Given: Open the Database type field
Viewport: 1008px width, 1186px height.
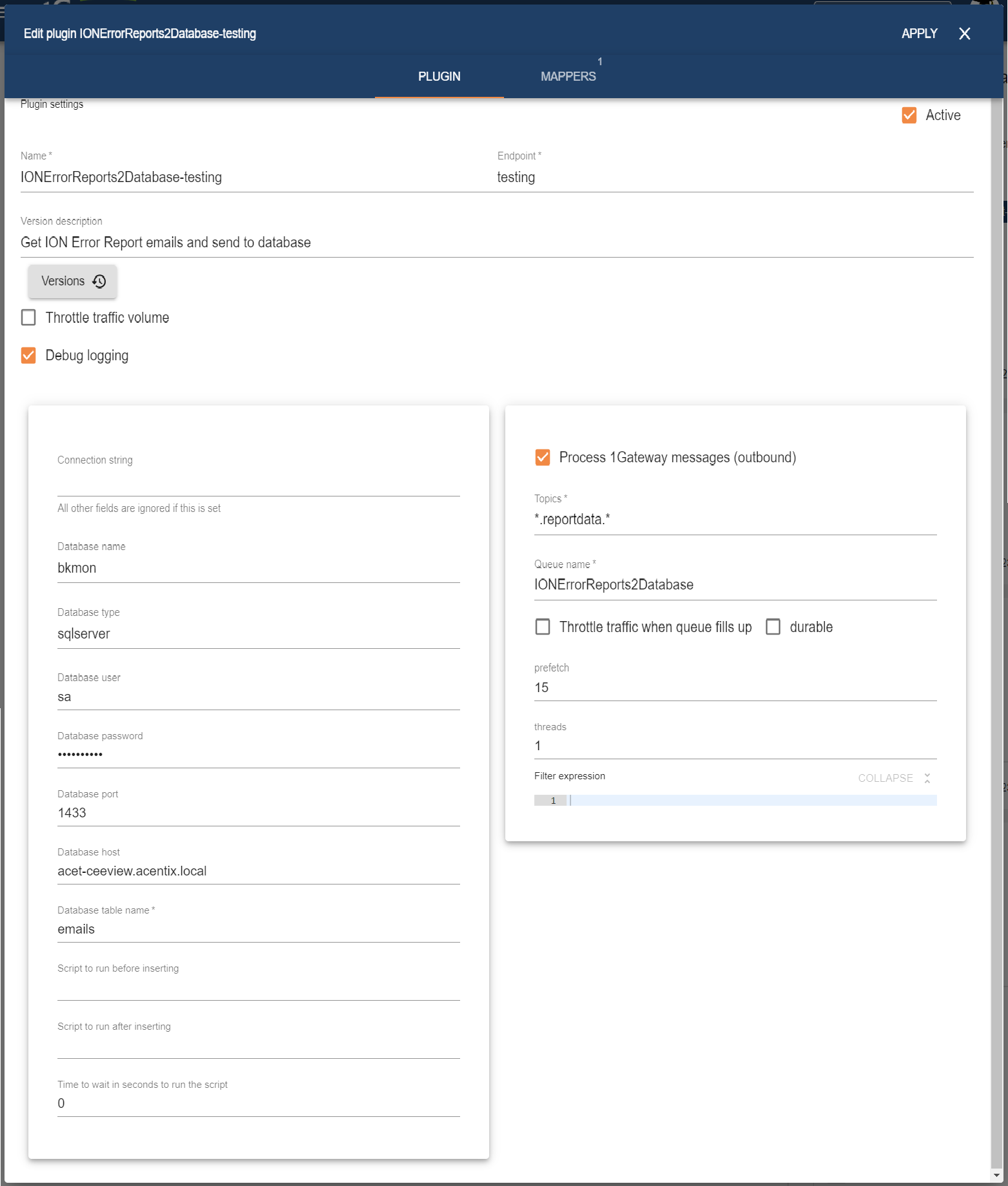Looking at the screenshot, I should pyautogui.click(x=258, y=634).
